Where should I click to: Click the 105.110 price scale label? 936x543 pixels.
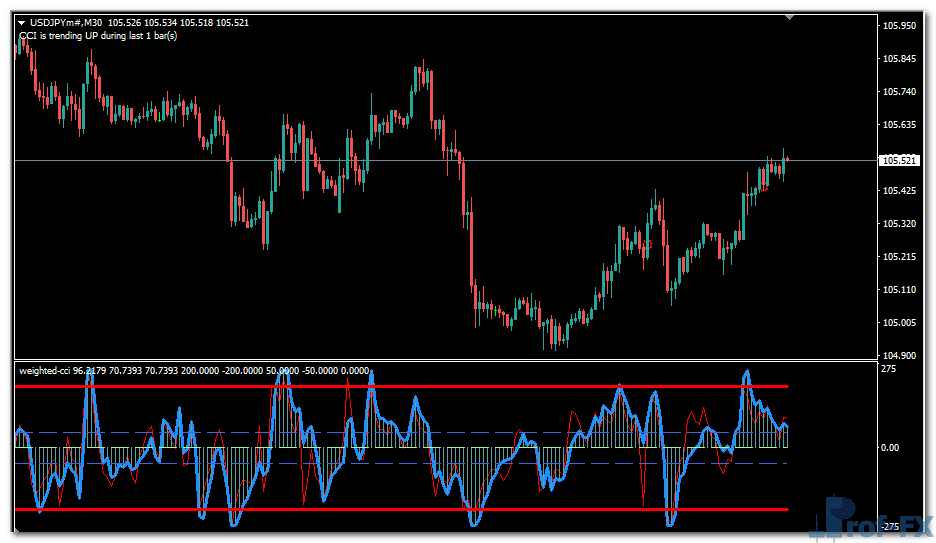(x=897, y=290)
